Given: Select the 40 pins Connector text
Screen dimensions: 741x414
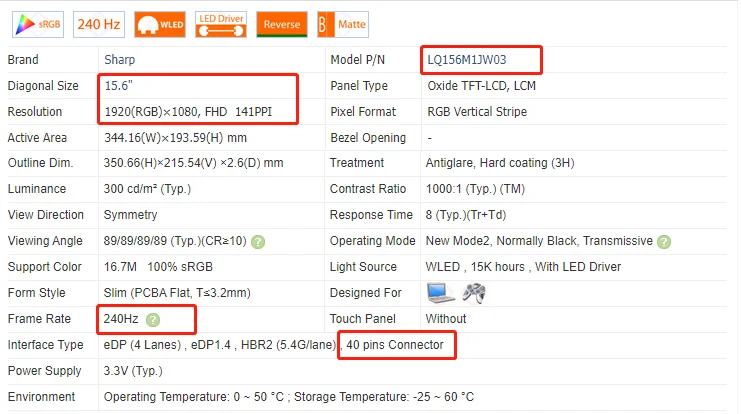Looking at the screenshot, I should 395,345.
